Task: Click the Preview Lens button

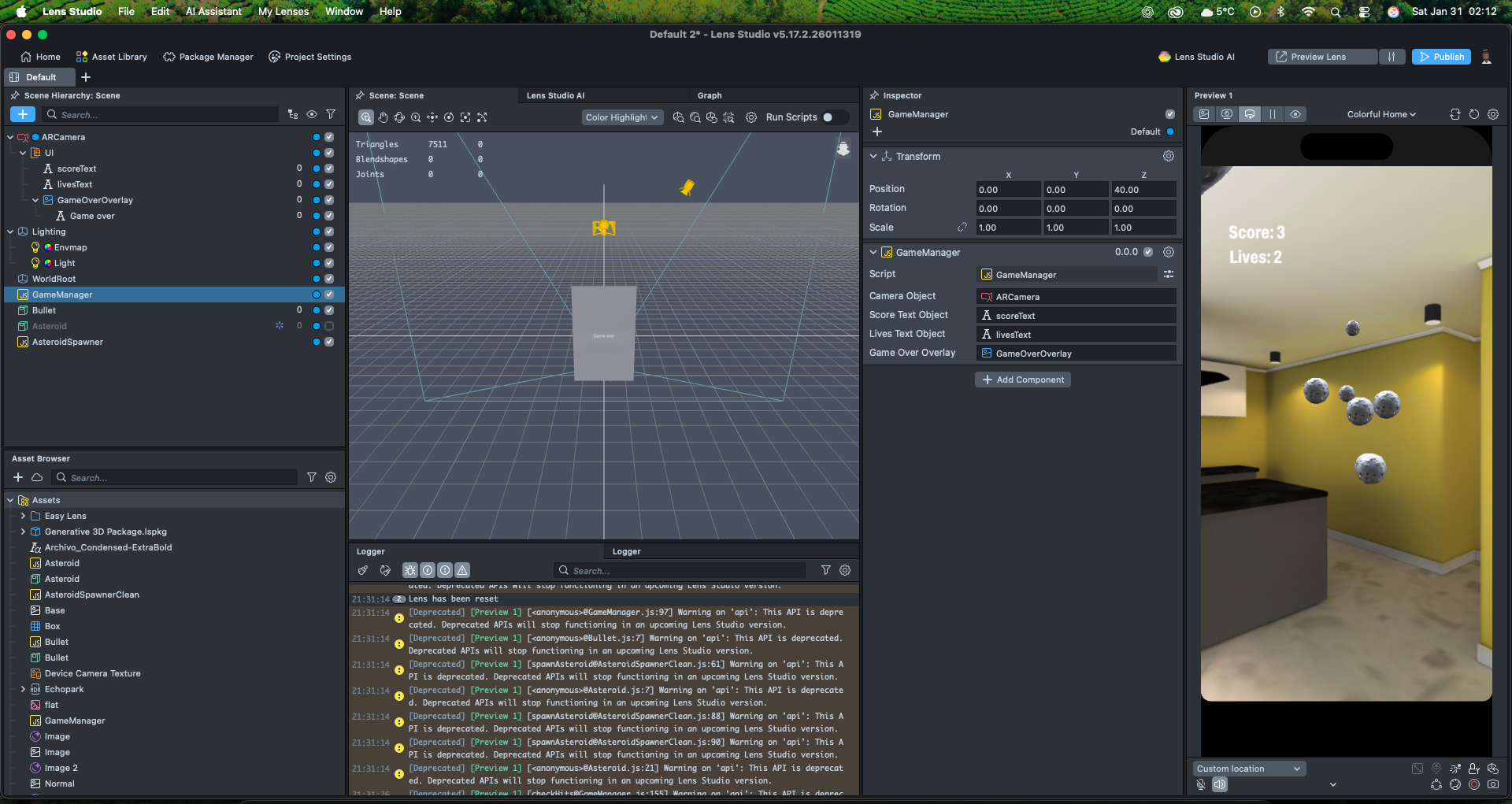Action: [x=1322, y=57]
